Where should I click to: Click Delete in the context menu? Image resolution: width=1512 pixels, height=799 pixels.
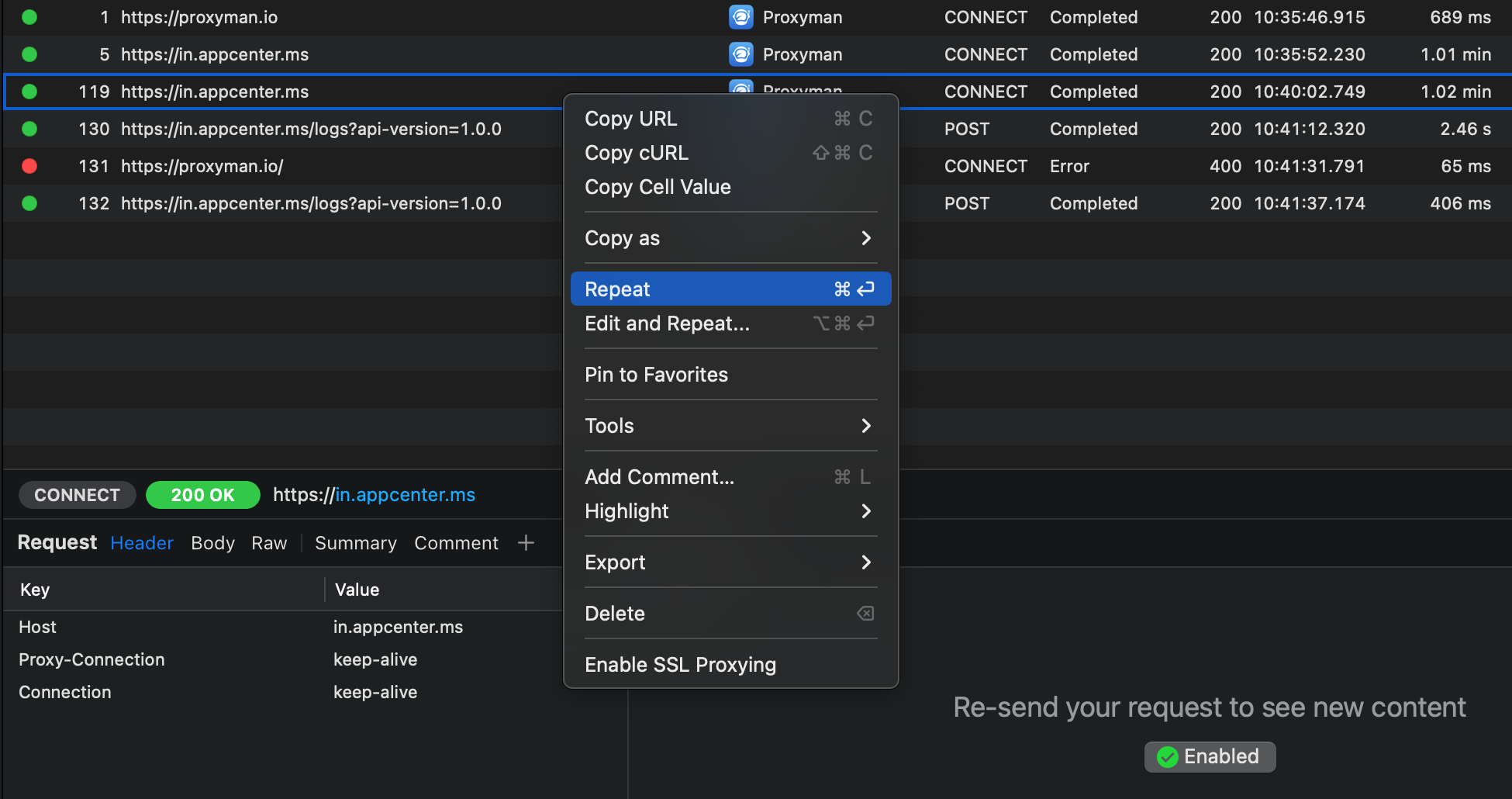click(730, 614)
